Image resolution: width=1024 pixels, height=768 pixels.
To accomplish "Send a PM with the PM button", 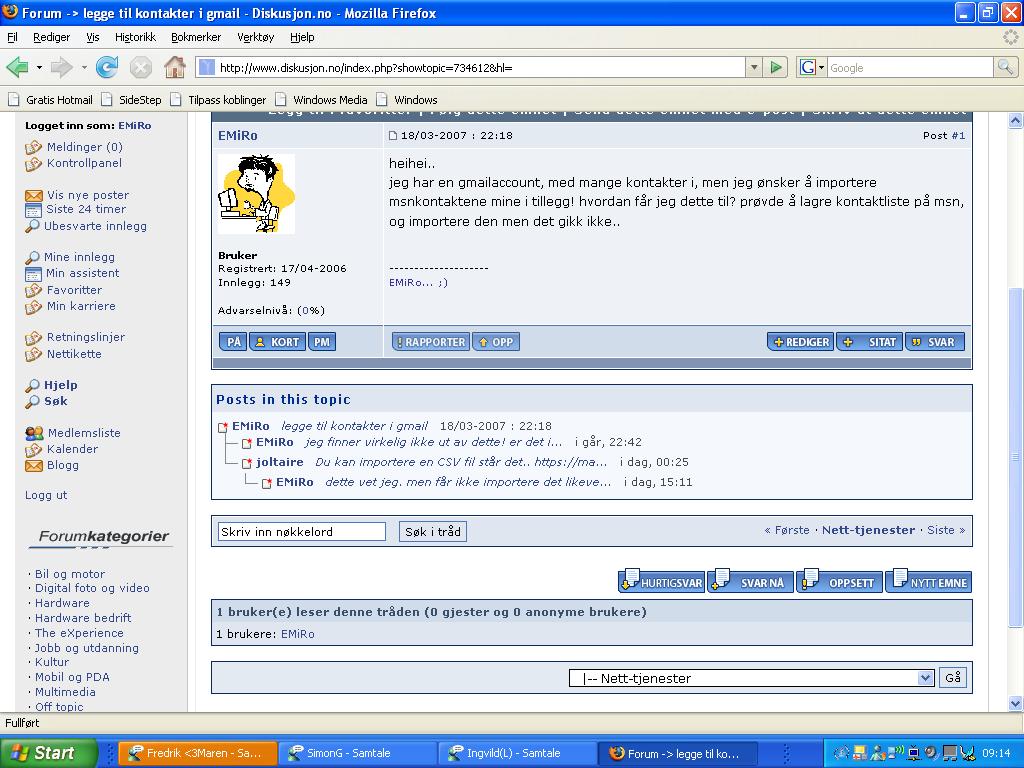I will [322, 342].
